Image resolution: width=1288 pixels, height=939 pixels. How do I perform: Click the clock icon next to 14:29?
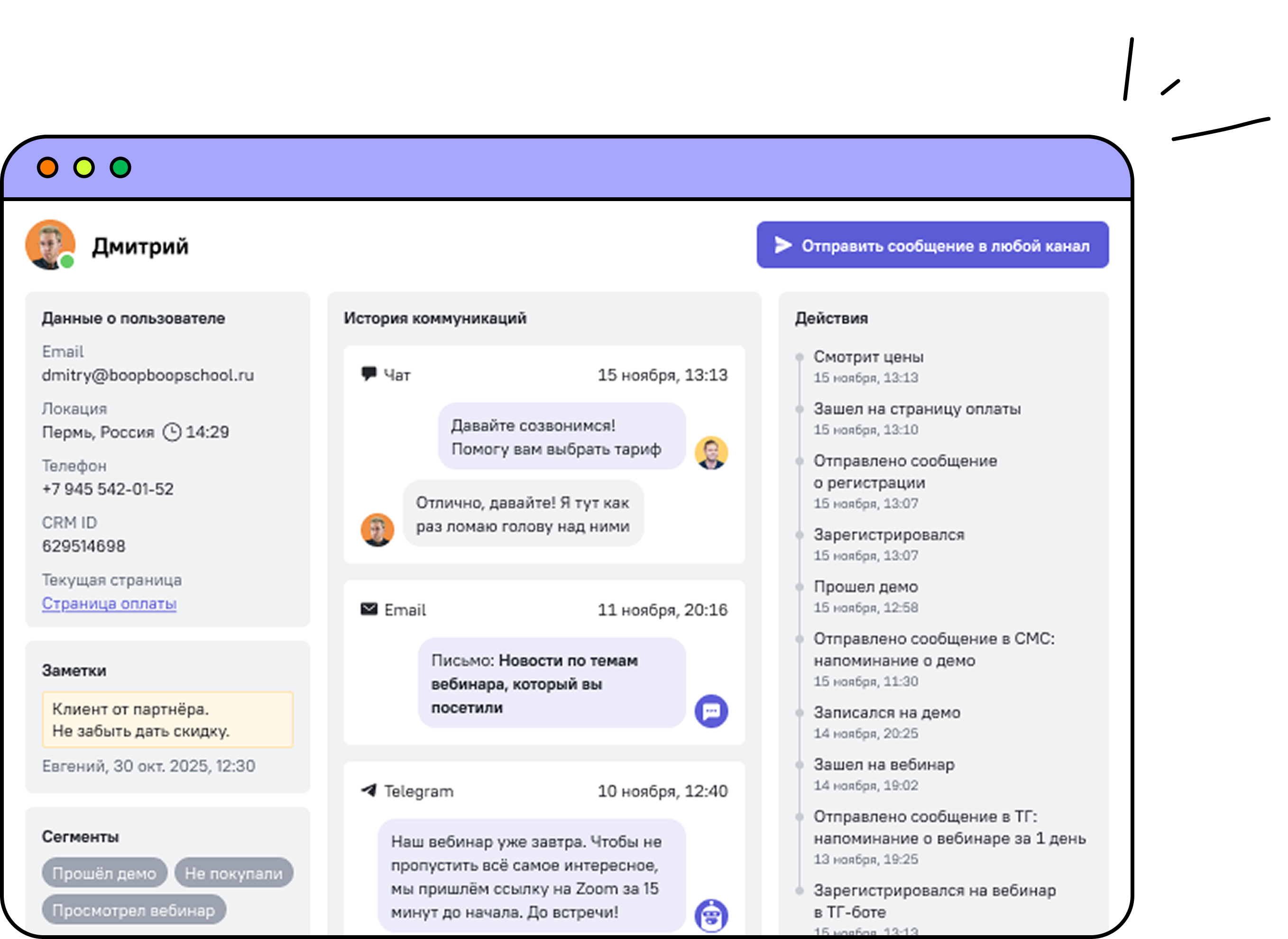pos(172,432)
